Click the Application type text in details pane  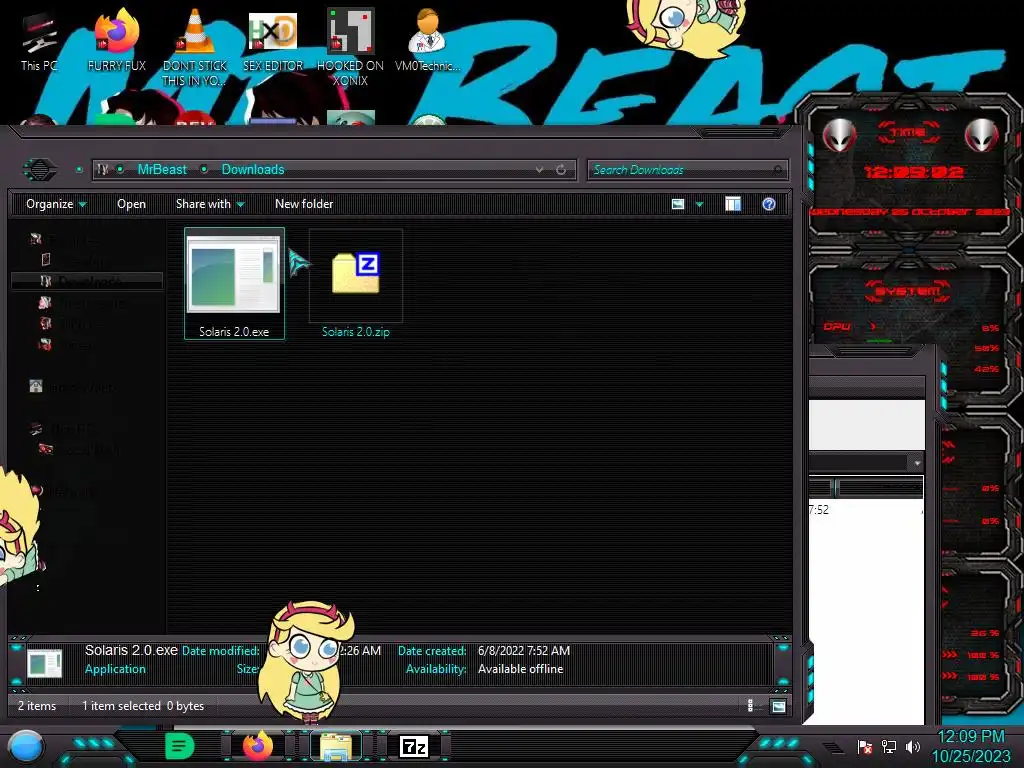[115, 669]
